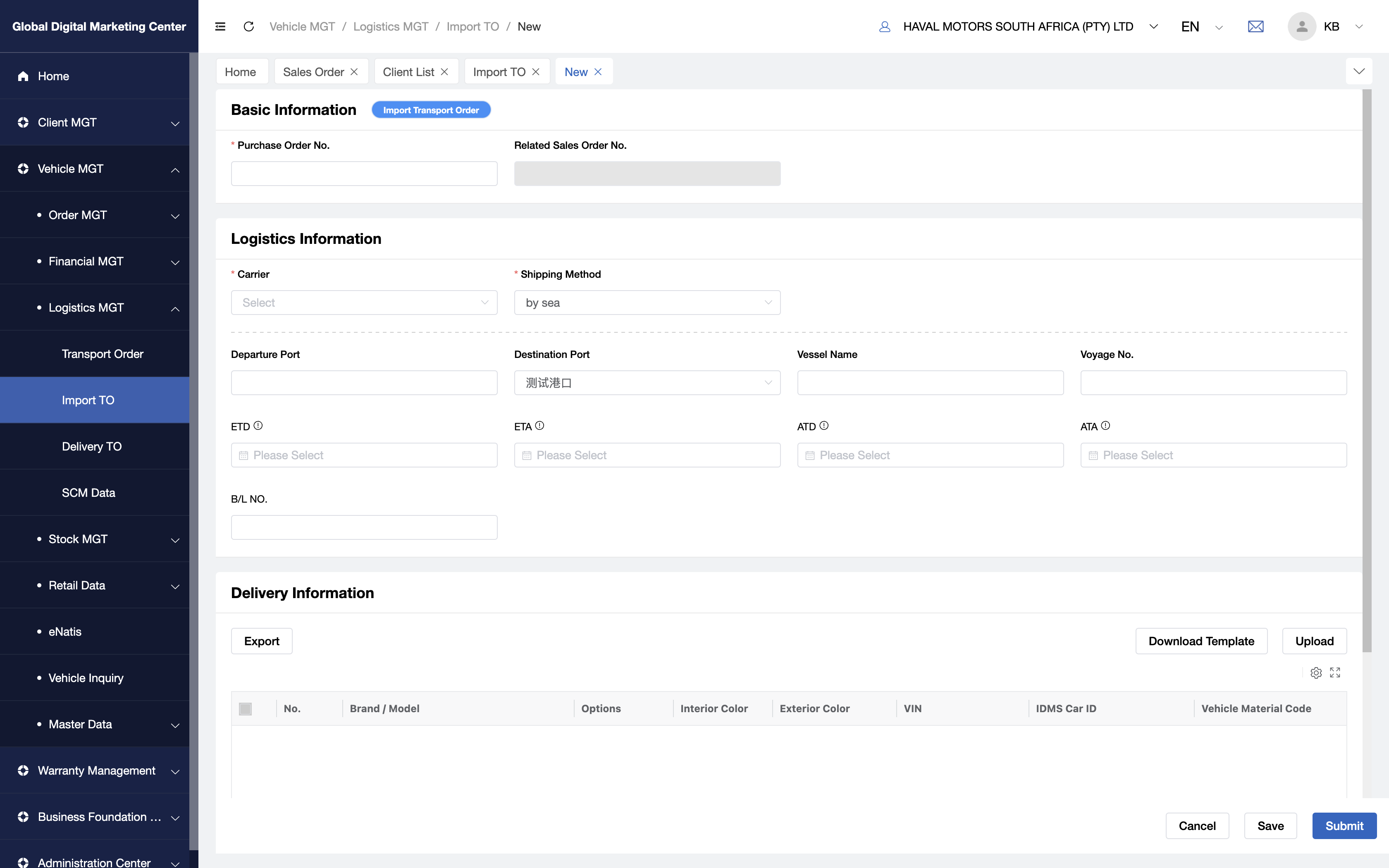1389x868 pixels.
Task: Click the Client MGT sidebar icon
Action: coord(23,122)
